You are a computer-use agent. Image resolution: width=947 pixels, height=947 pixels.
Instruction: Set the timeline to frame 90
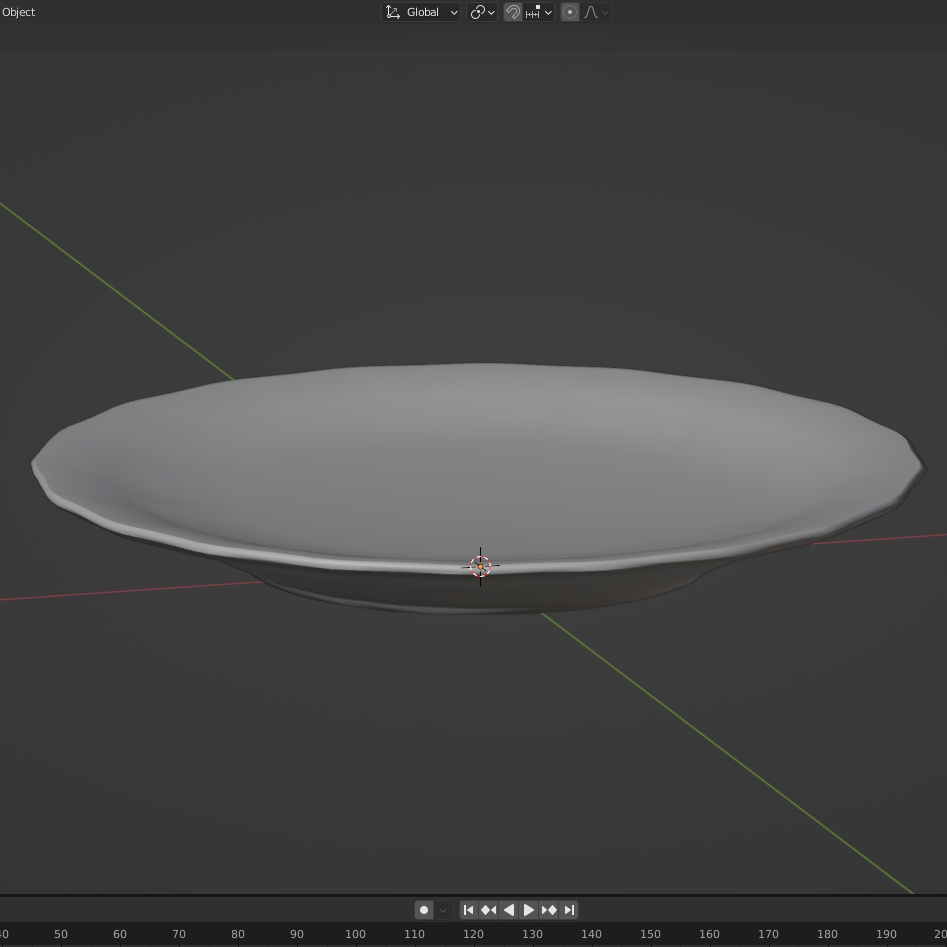297,934
